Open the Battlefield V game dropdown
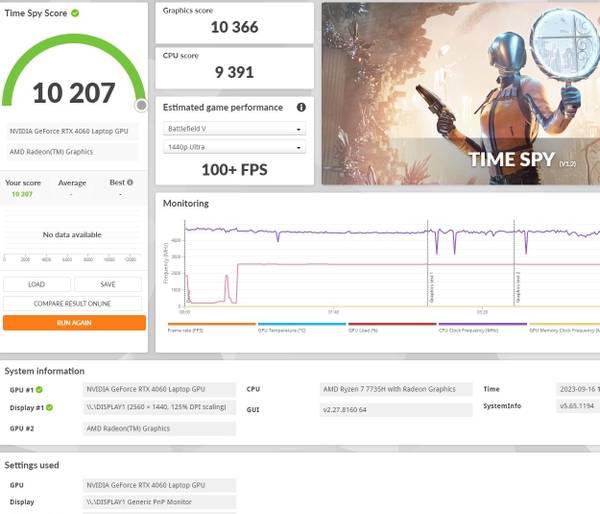Image resolution: width=600 pixels, height=514 pixels. [234, 129]
